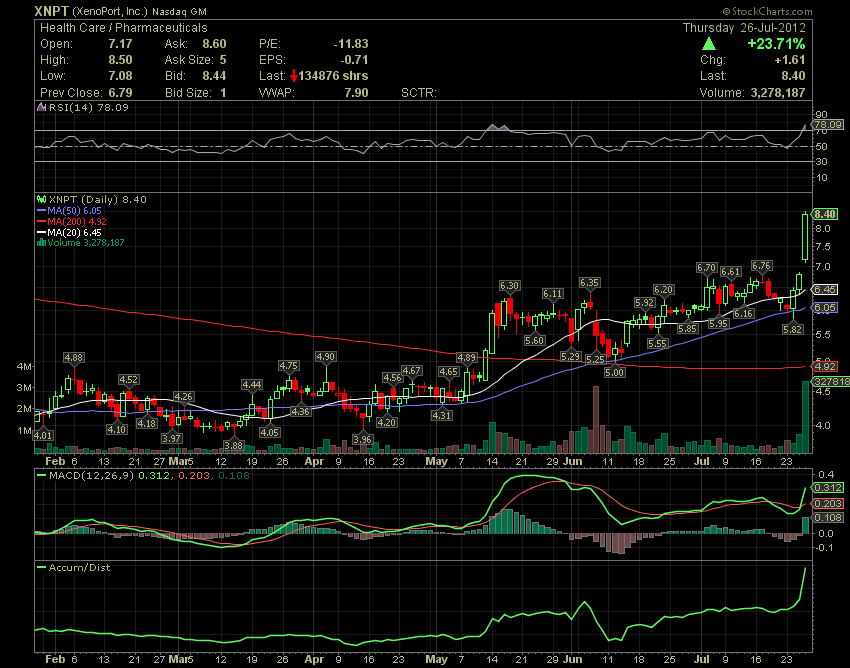Click the VWAP value 7.90
The image size is (850, 668).
357,93
